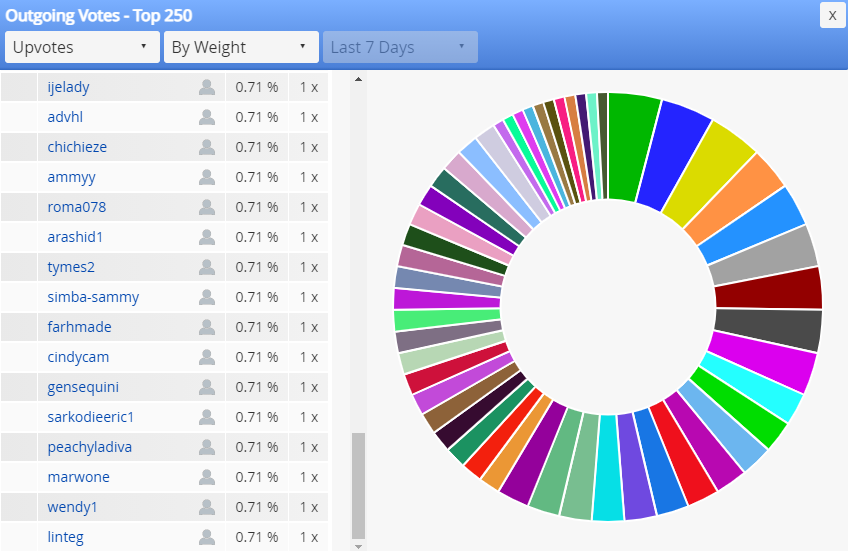Open the Last 7 Days dropdown
Image resolution: width=848 pixels, height=551 pixels.
coord(400,47)
